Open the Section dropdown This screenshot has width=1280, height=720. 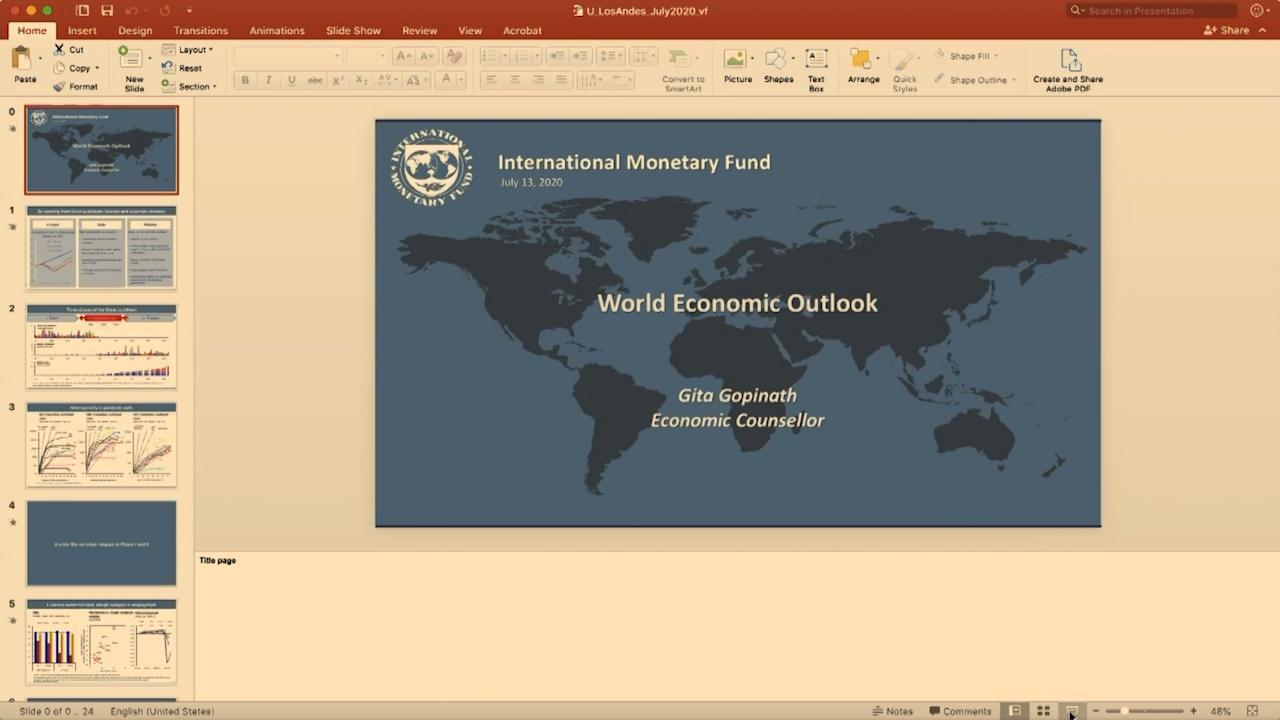(x=189, y=87)
